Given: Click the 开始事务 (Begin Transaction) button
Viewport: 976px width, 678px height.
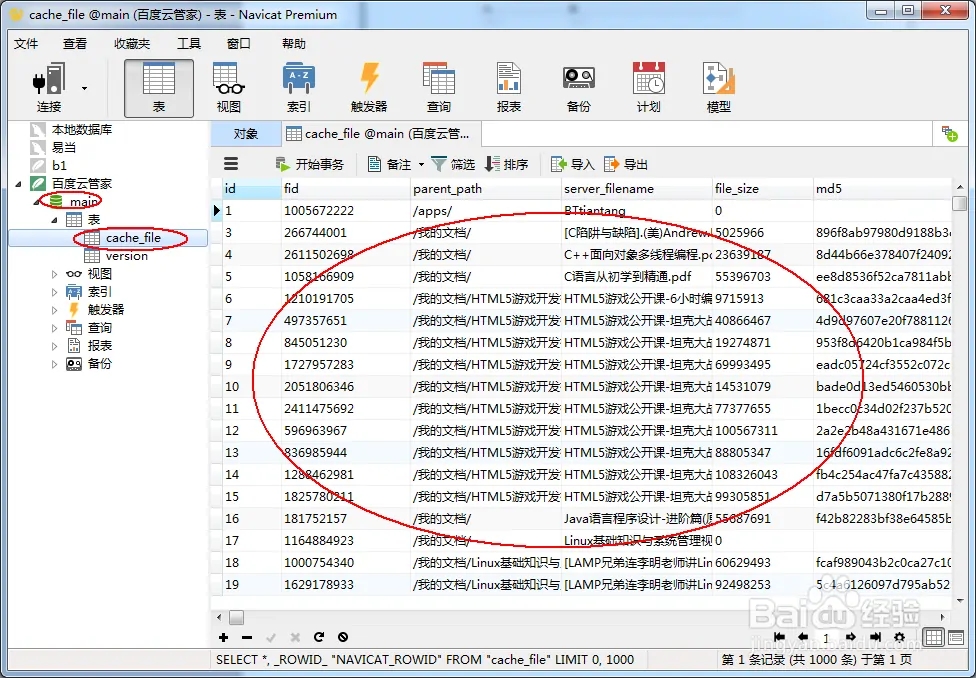Looking at the screenshot, I should pyautogui.click(x=310, y=164).
